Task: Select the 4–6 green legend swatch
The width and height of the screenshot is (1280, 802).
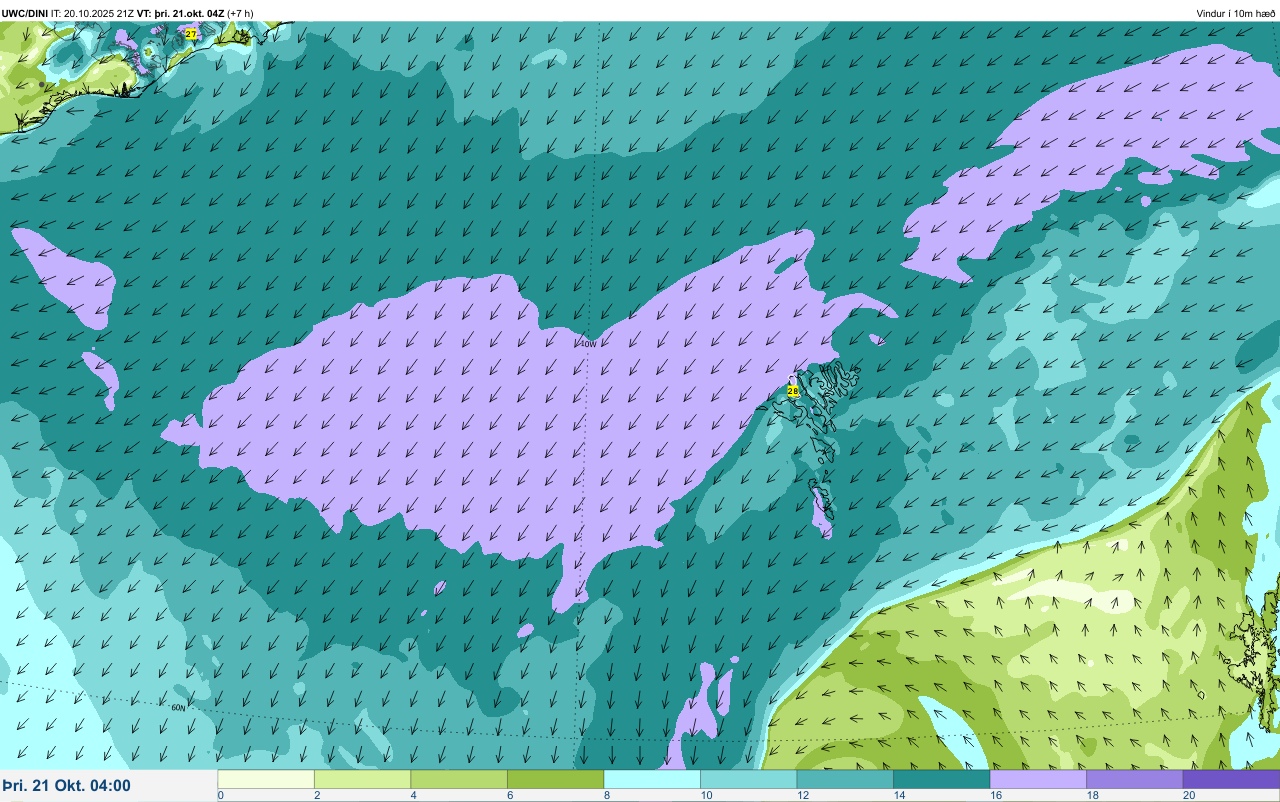Action: coord(459,779)
